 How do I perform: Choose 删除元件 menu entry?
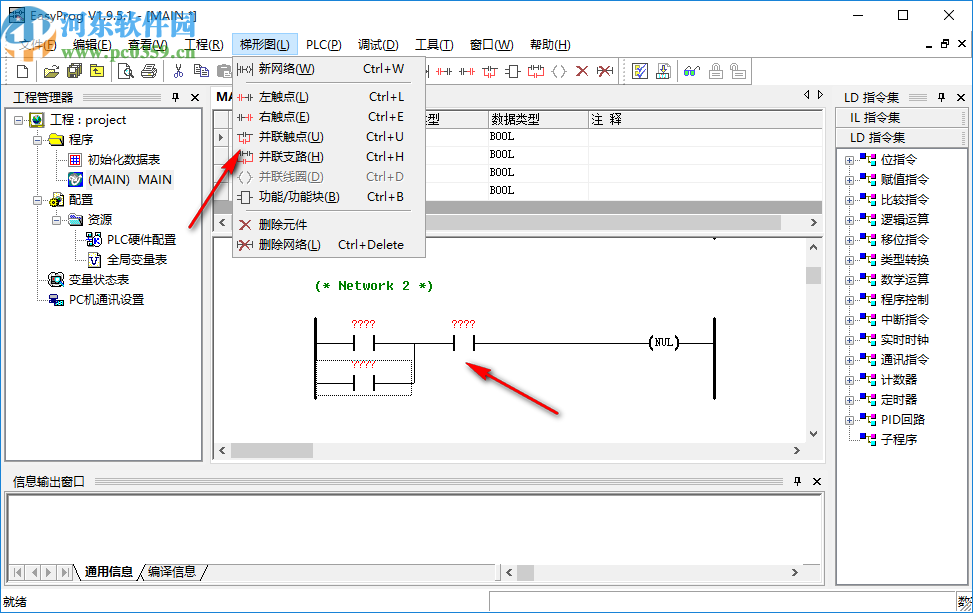(x=329, y=225)
